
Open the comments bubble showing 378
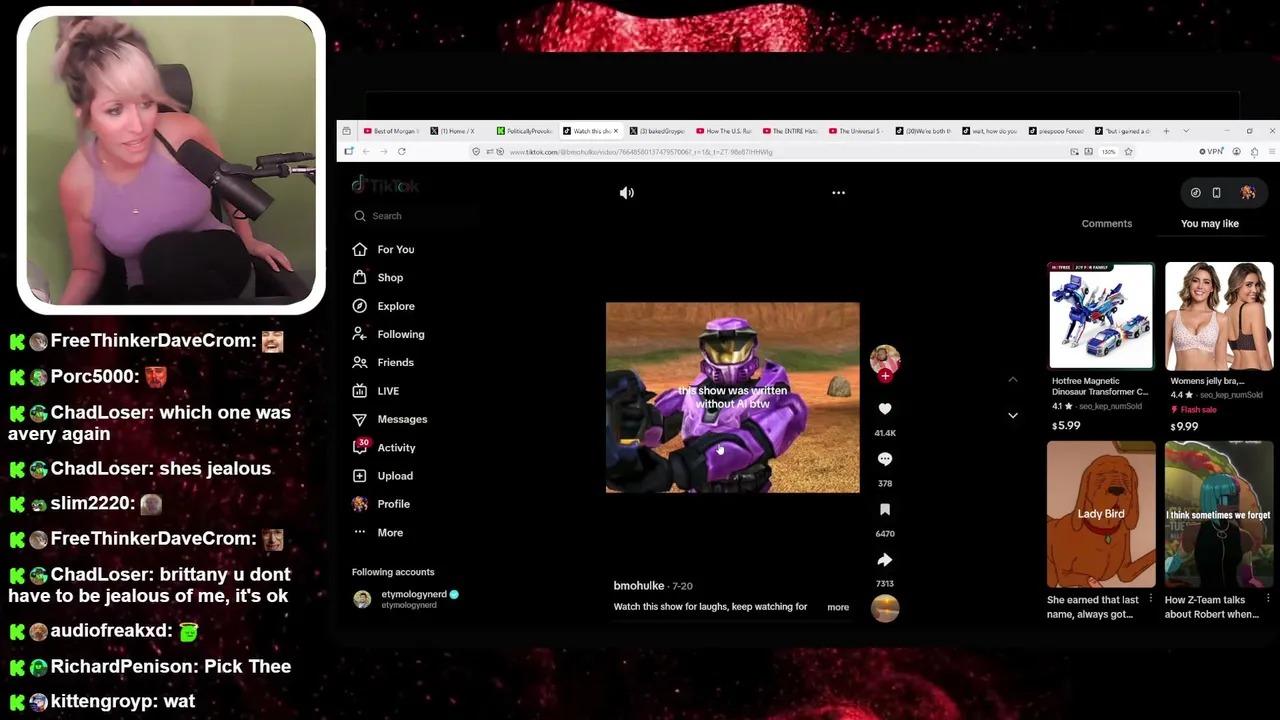pos(885,459)
